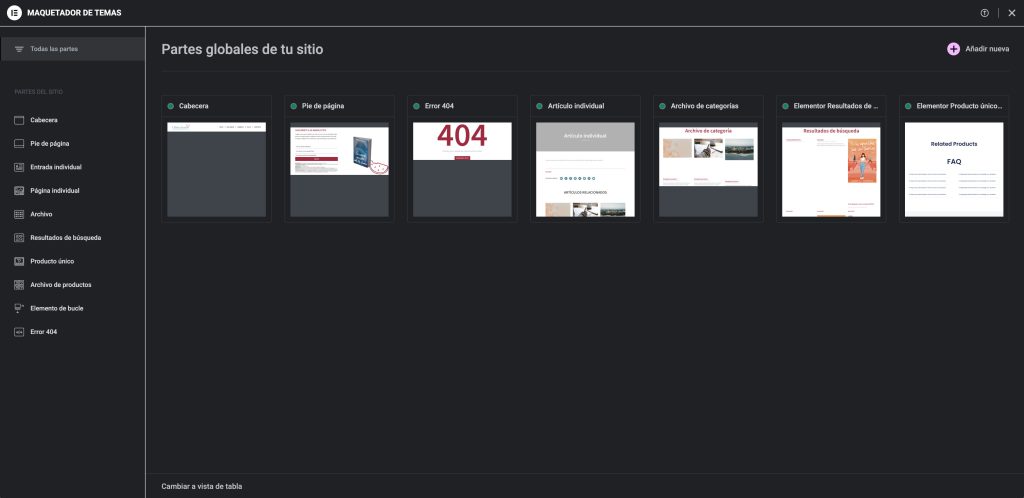Click the Archivo de productos sidebar icon
1024x498 pixels.
coord(19,285)
